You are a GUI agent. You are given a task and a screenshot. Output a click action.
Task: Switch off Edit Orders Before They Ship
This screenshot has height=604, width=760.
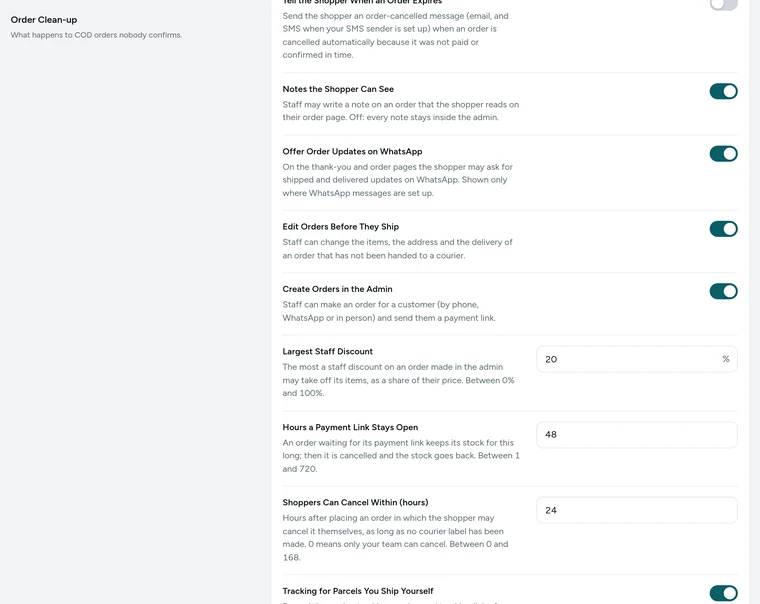click(723, 229)
